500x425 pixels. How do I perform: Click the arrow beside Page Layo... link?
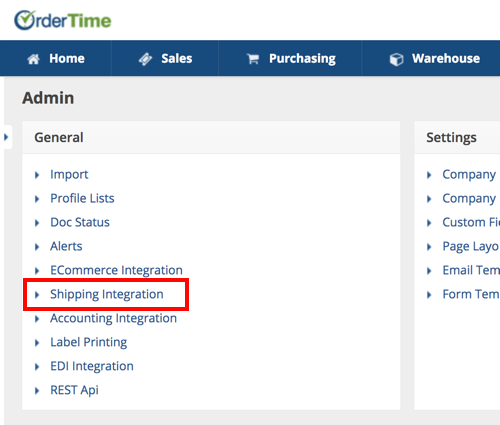pyautogui.click(x=429, y=247)
